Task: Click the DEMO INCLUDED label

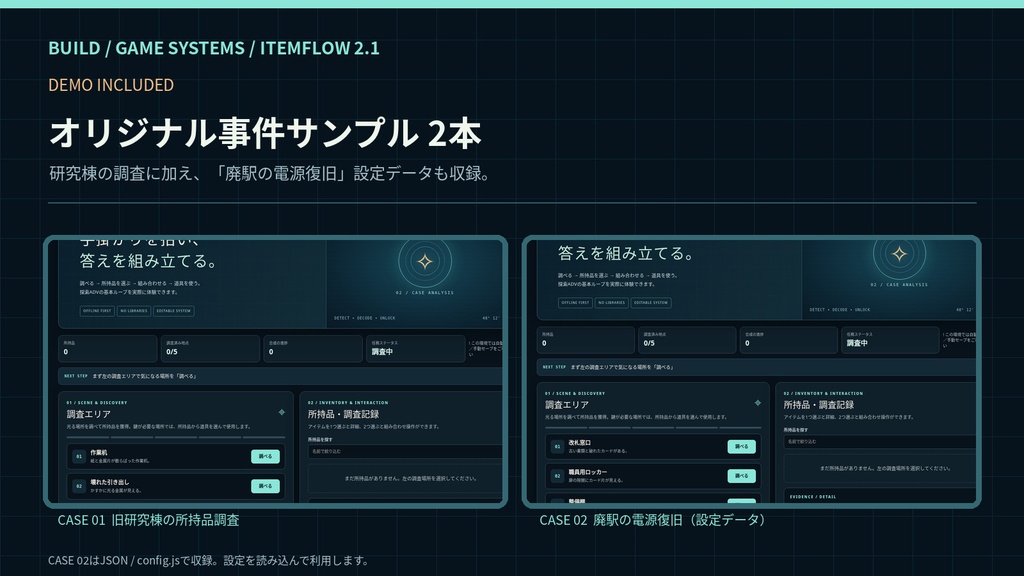Action: click(x=111, y=85)
